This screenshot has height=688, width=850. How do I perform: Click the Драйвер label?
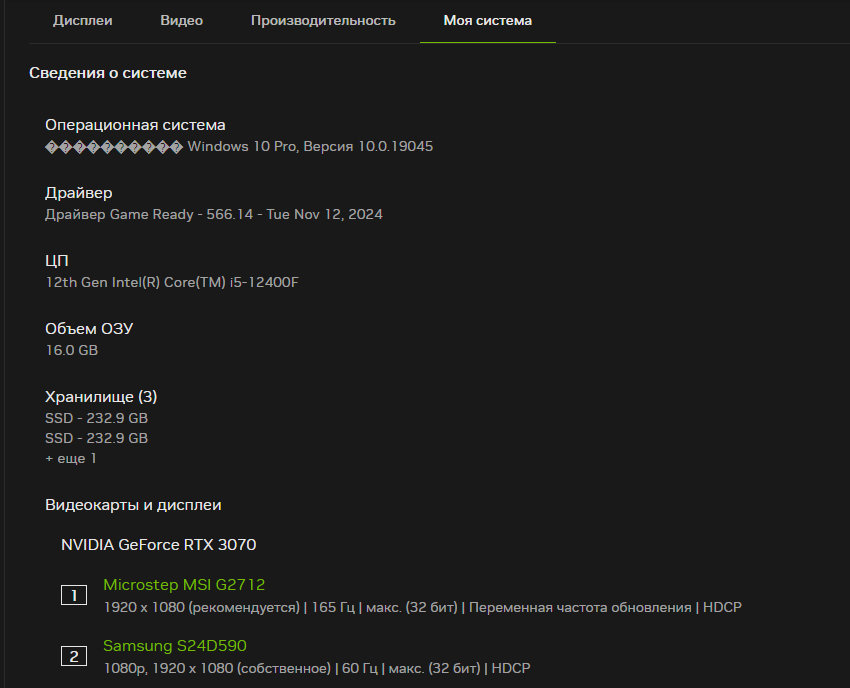(x=79, y=192)
